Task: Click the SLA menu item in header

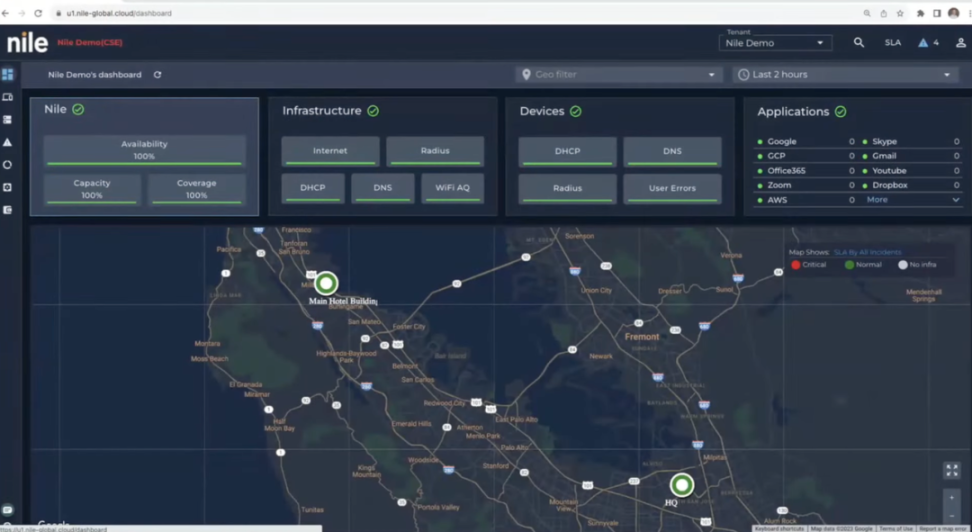Action: 892,43
